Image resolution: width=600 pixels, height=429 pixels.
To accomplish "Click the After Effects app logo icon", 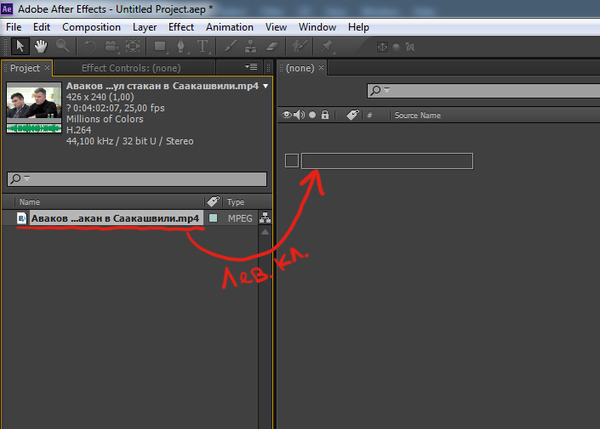I will click(7, 8).
